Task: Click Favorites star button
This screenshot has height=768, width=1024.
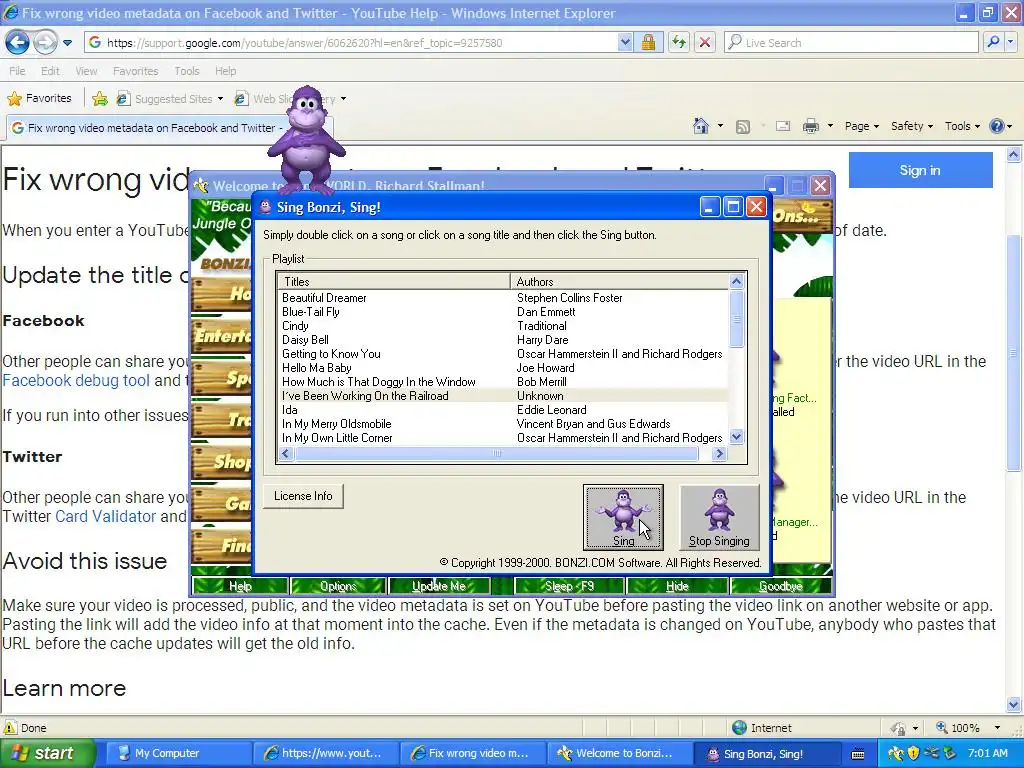Action: (39, 99)
